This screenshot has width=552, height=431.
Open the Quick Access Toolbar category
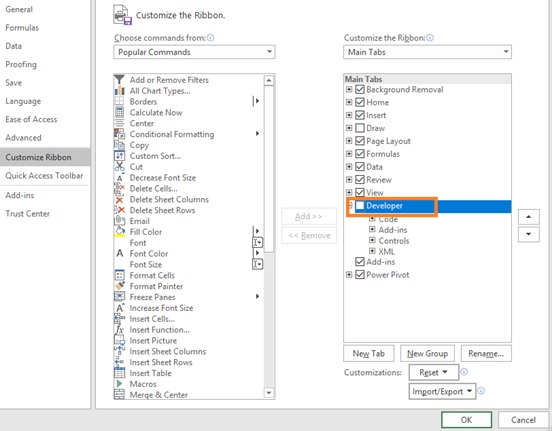point(44,175)
